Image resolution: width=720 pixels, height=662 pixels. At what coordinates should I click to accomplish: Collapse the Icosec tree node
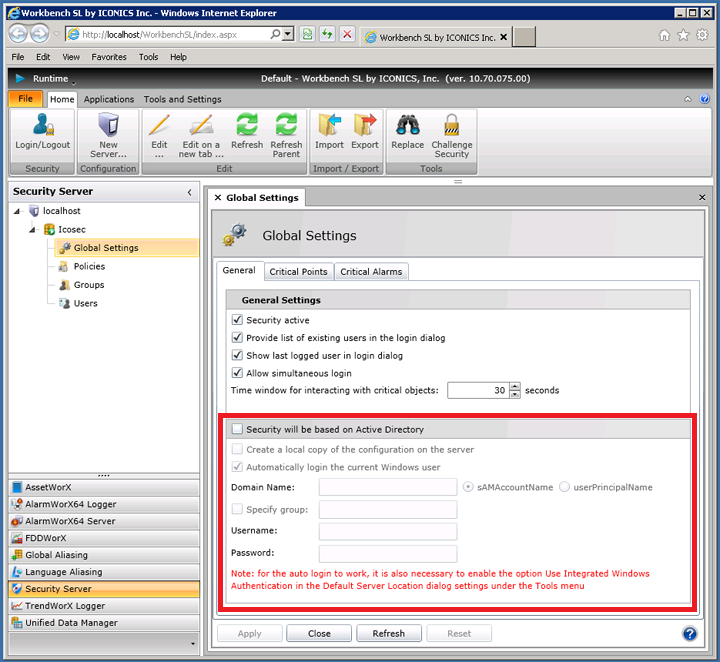(x=32, y=230)
